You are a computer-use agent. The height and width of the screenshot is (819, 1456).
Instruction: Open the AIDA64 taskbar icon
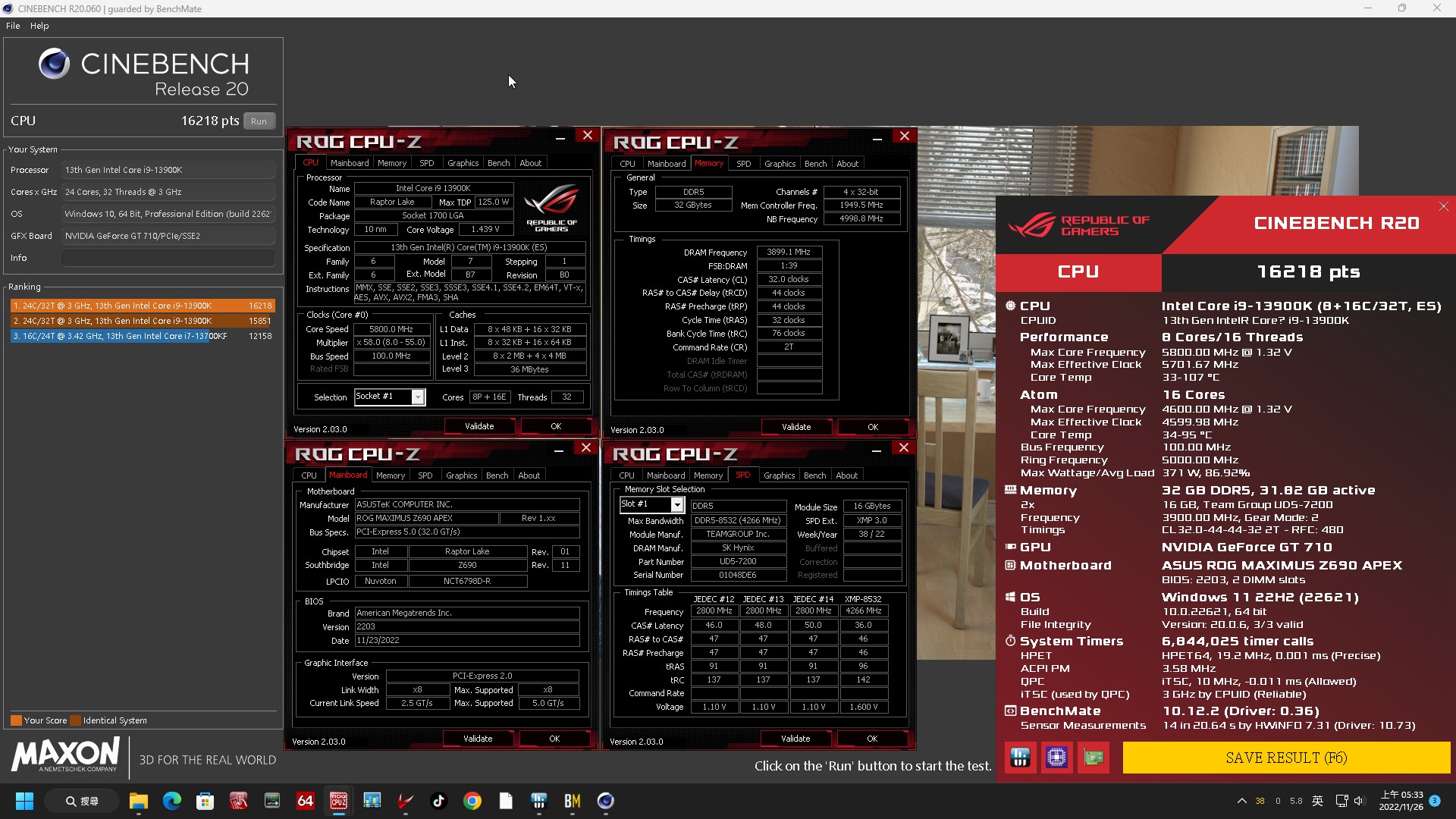(x=305, y=801)
